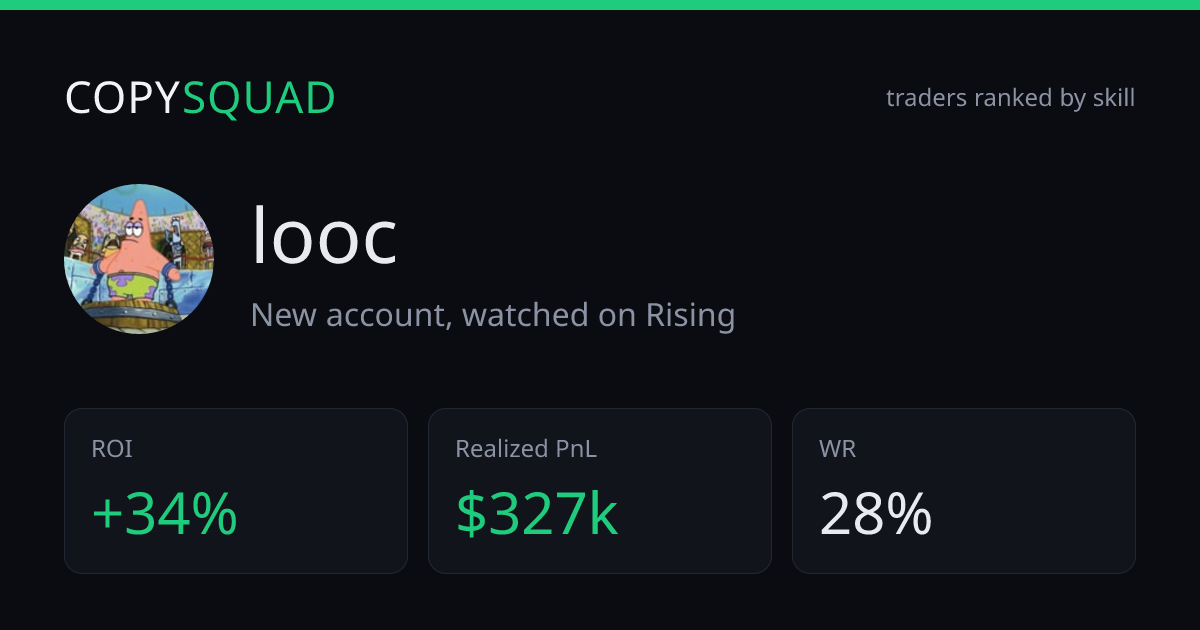Select the WR stat card
Image resolution: width=1200 pixels, height=630 pixels.
click(964, 491)
